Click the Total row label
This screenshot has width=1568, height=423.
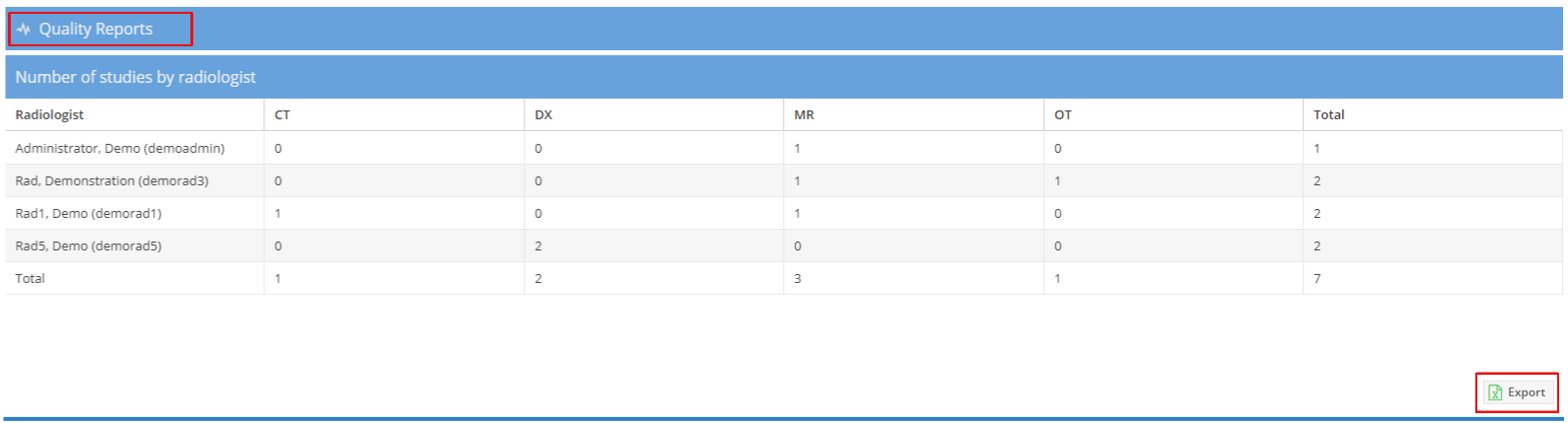tap(30, 278)
